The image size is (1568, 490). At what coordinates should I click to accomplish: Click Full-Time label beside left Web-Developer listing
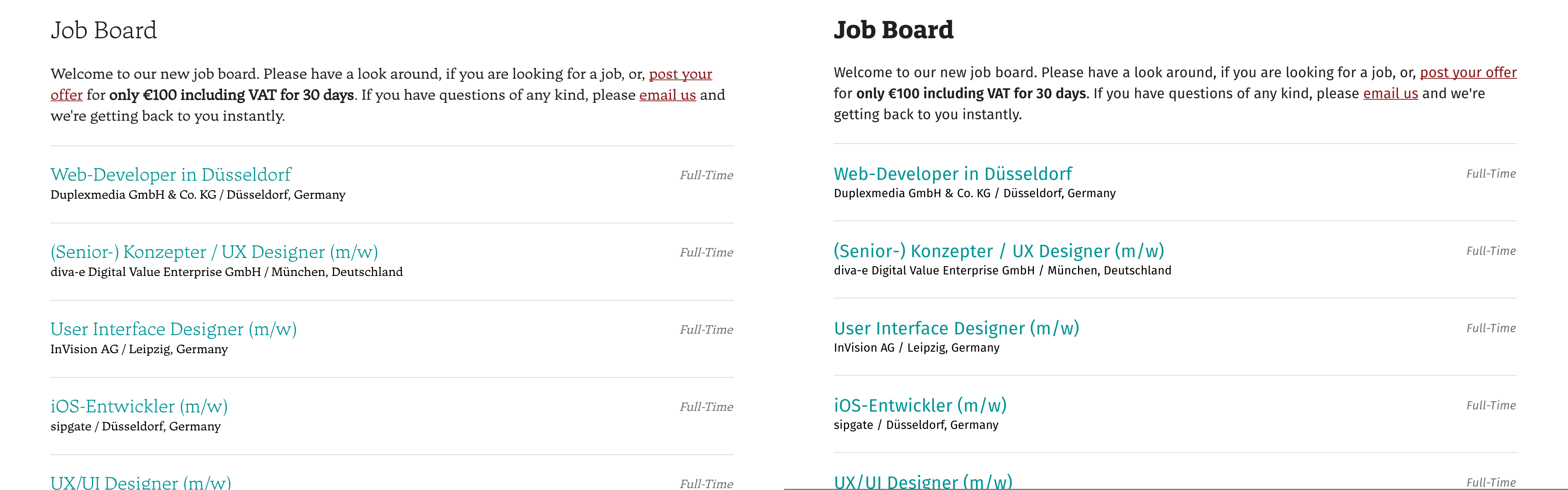point(706,175)
